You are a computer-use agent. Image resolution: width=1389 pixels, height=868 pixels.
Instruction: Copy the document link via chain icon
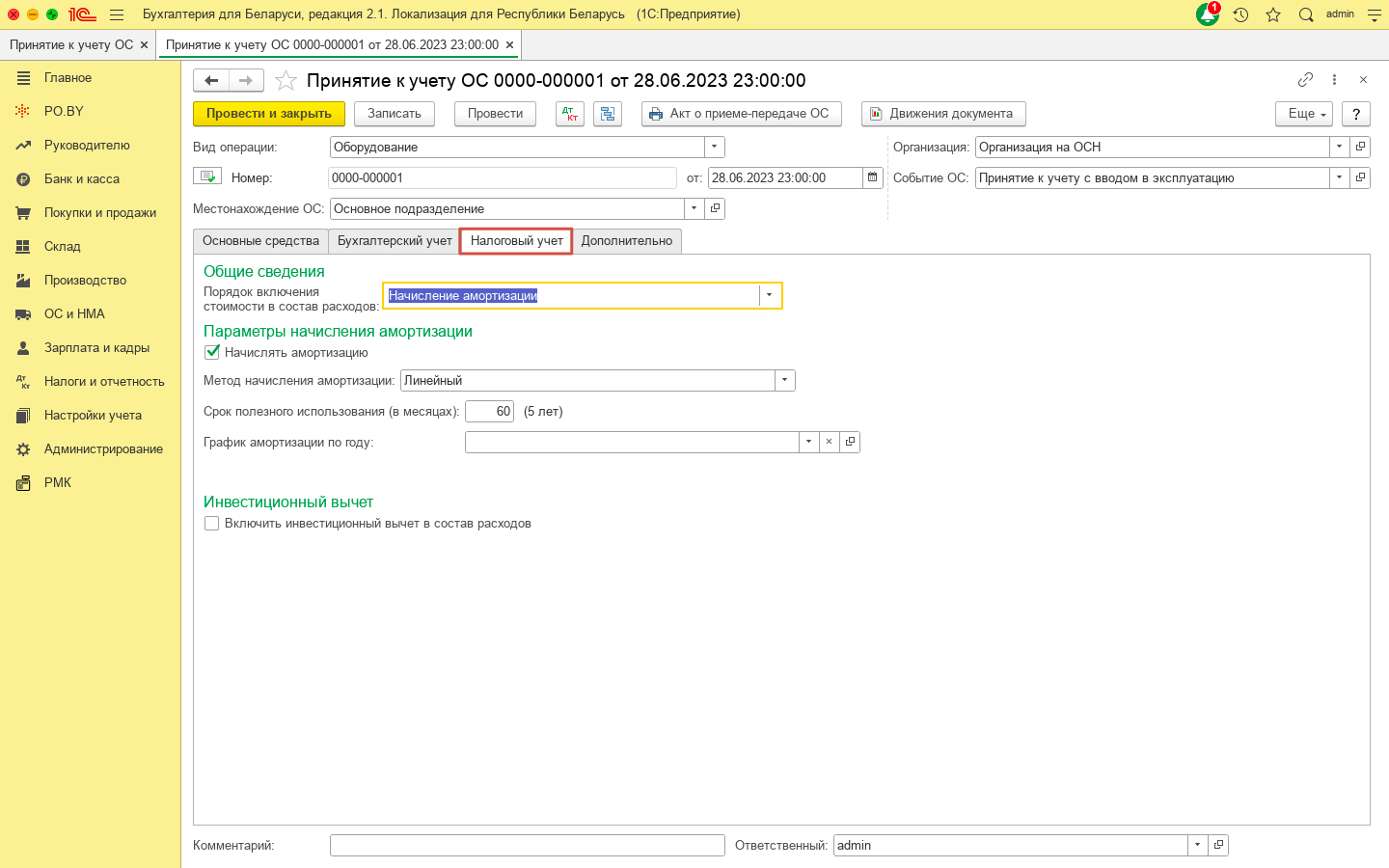point(1305,80)
